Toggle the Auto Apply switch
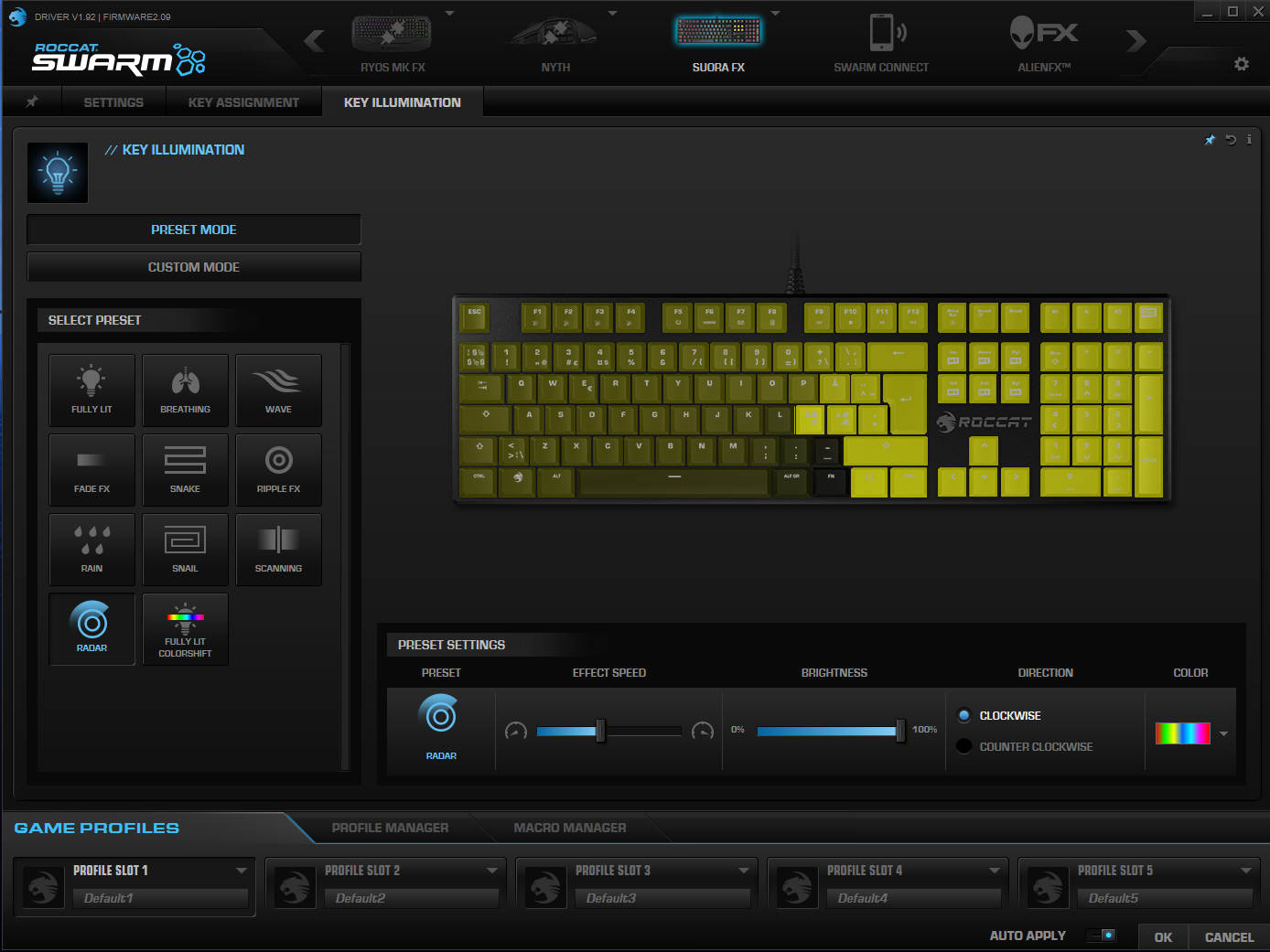 click(x=1101, y=936)
